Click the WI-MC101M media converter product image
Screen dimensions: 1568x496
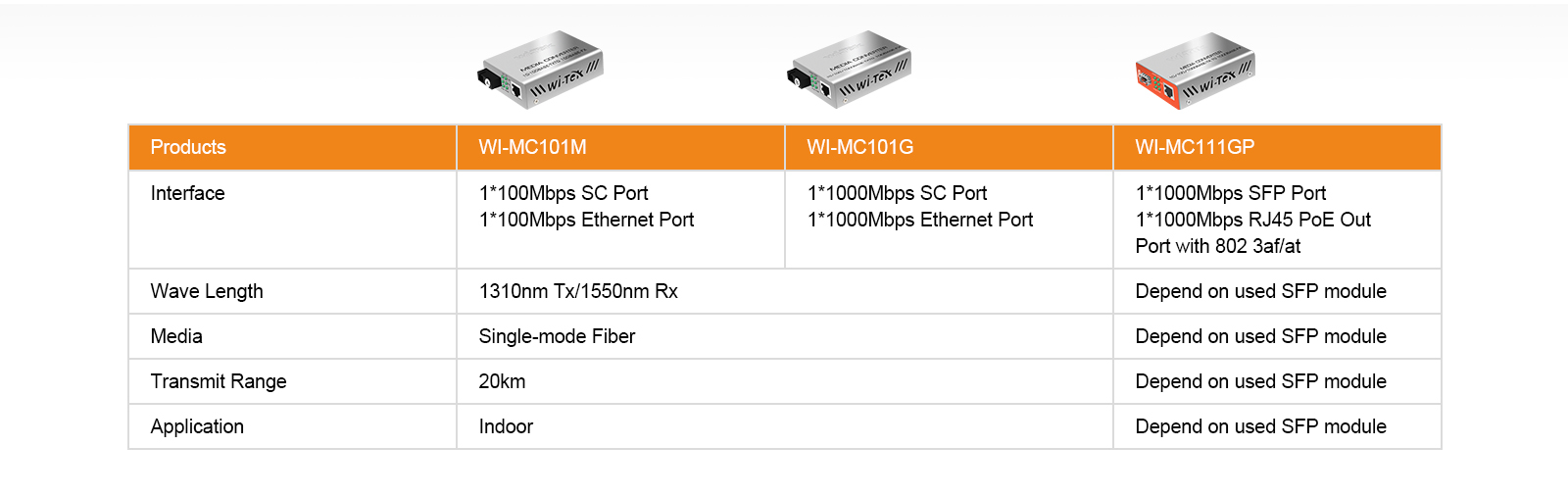coord(540,70)
